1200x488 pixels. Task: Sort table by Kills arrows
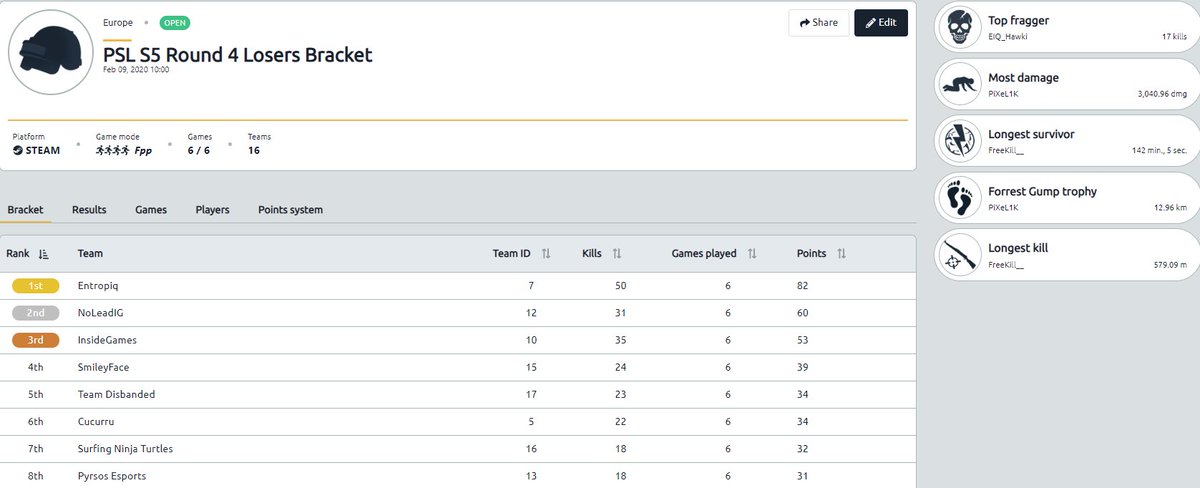coord(617,254)
